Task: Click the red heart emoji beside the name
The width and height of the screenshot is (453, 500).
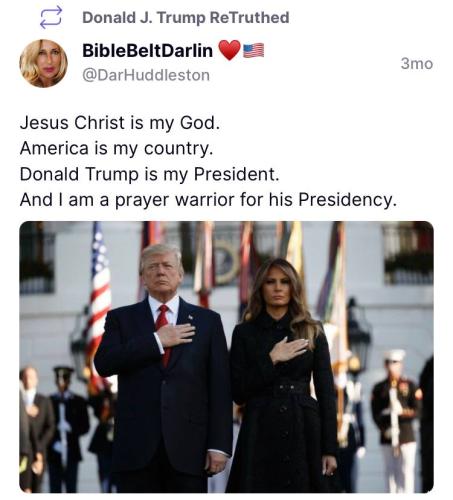Action: pyautogui.click(x=229, y=50)
